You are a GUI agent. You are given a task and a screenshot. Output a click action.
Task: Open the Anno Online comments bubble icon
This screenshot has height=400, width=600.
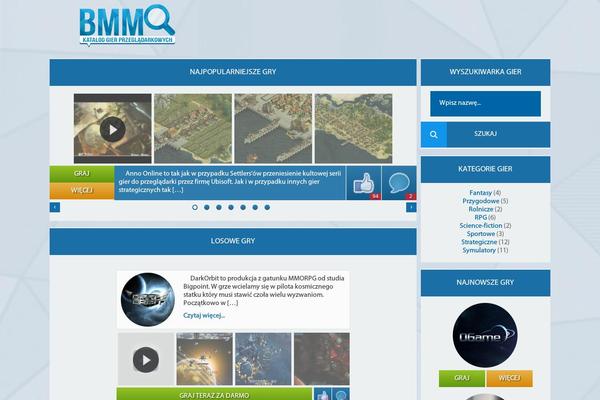pos(399,183)
